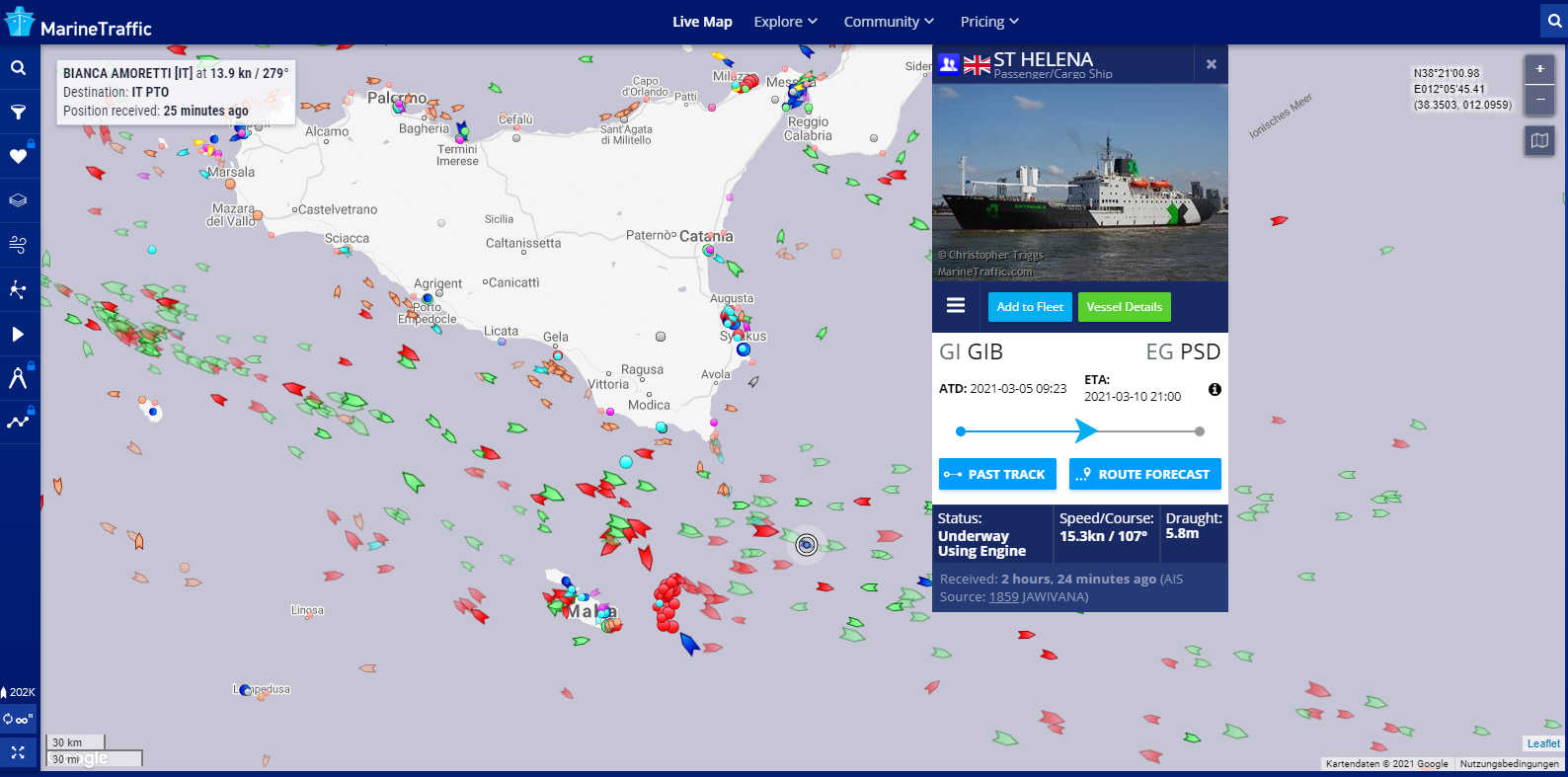
Task: Show the Route Forecast
Action: coord(1145,474)
